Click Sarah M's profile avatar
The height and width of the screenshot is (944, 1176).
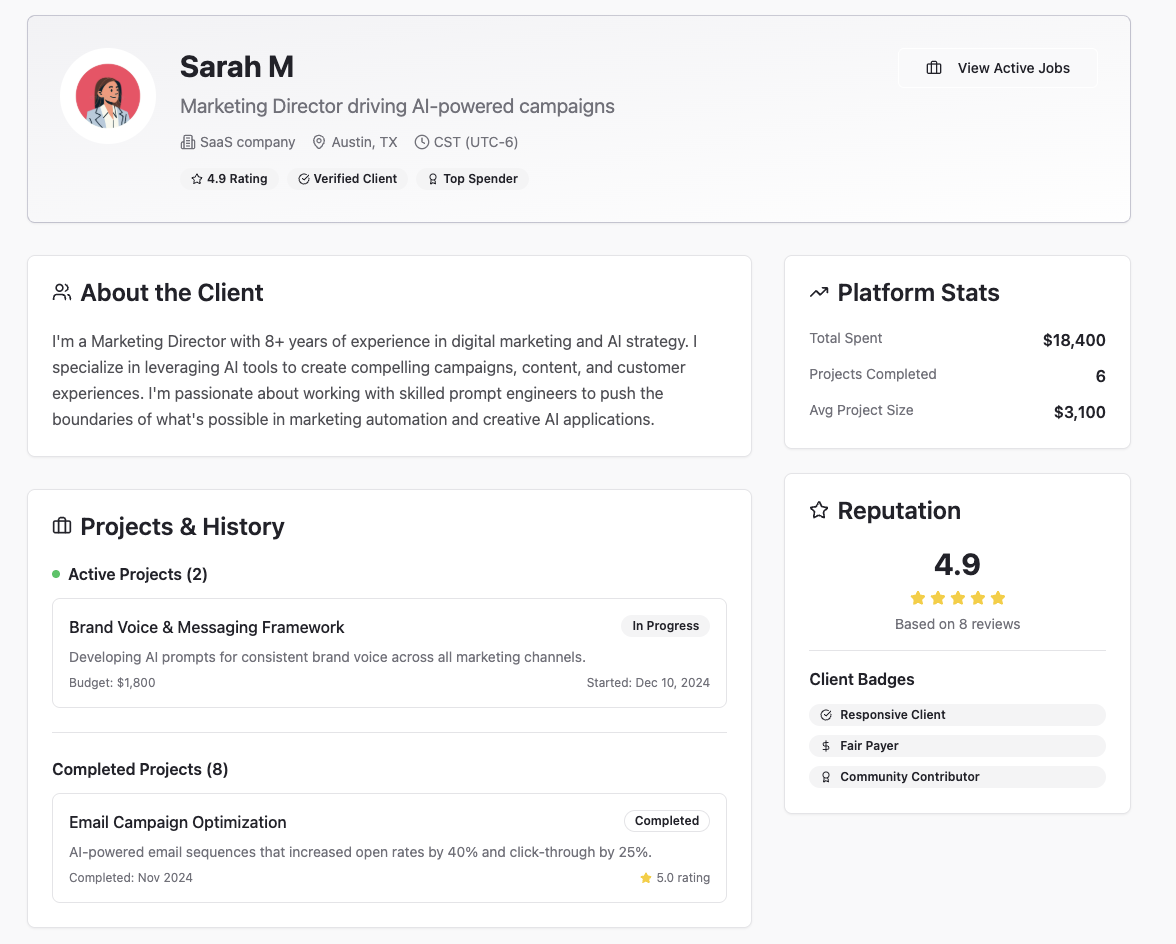coord(108,95)
